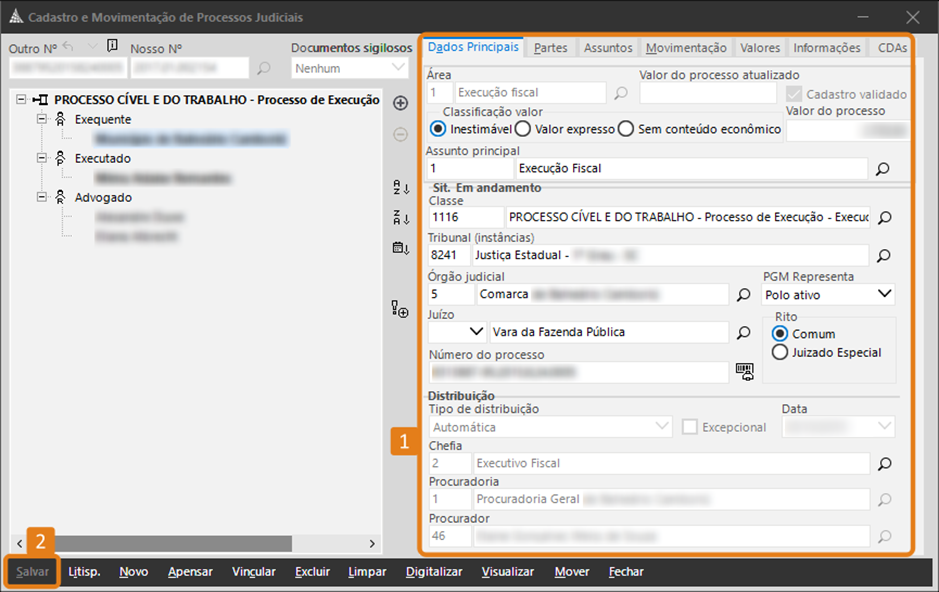Select Juizado Especial as Rito

point(781,352)
